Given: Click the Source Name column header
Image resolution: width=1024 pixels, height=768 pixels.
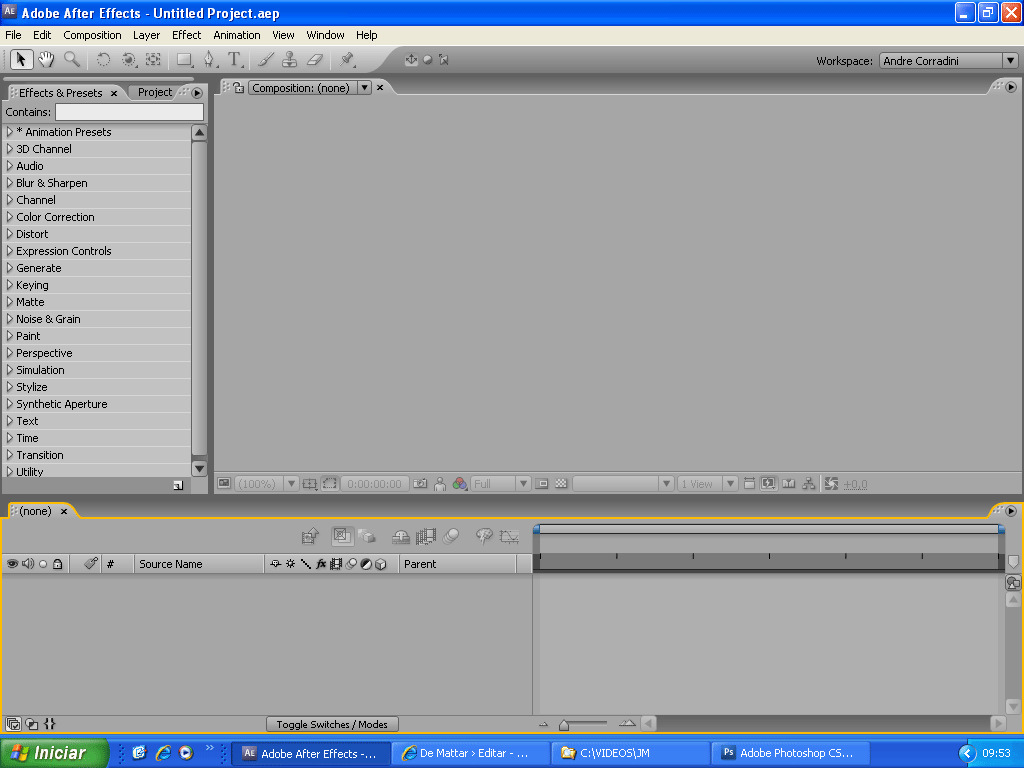Looking at the screenshot, I should click(x=199, y=564).
